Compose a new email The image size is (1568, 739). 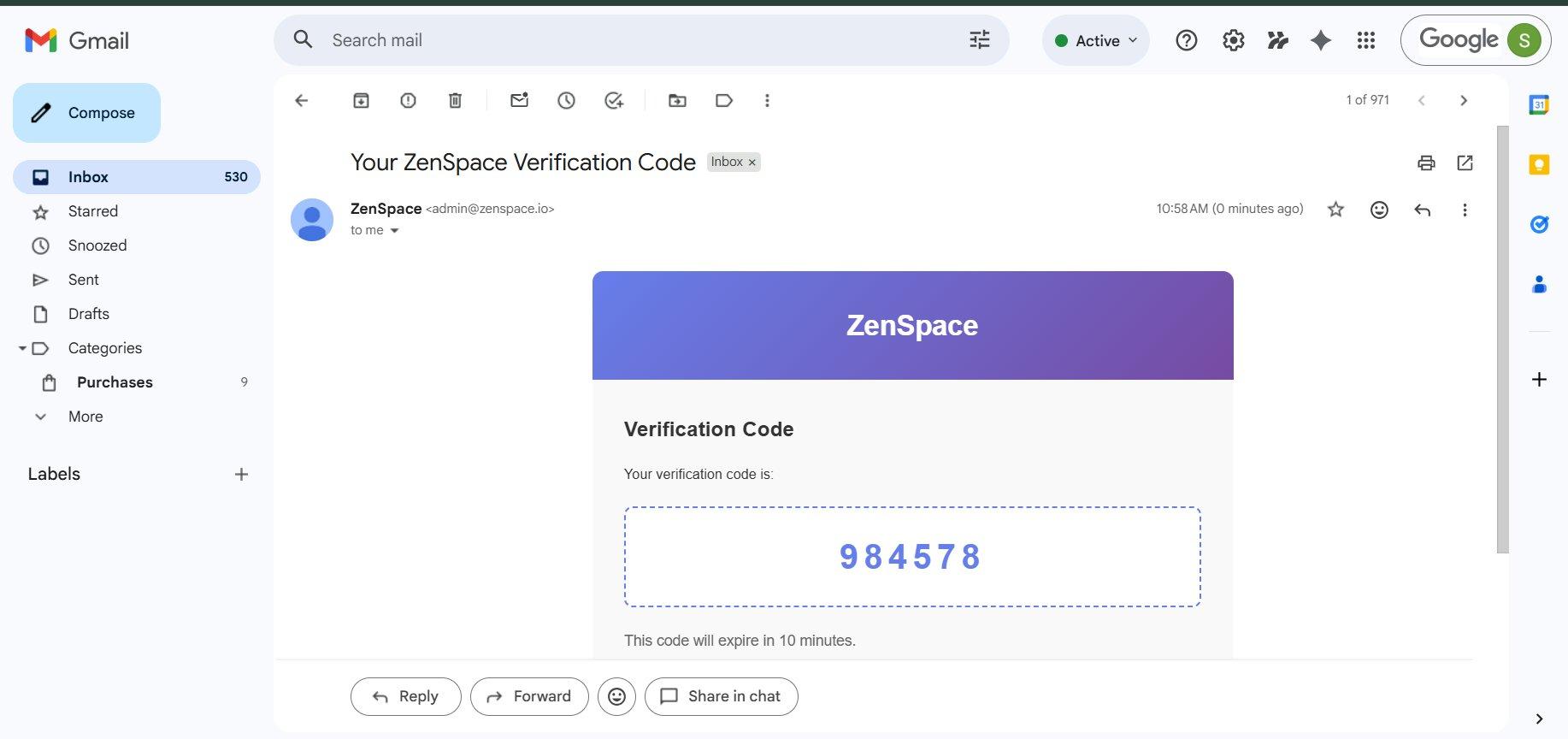point(86,113)
